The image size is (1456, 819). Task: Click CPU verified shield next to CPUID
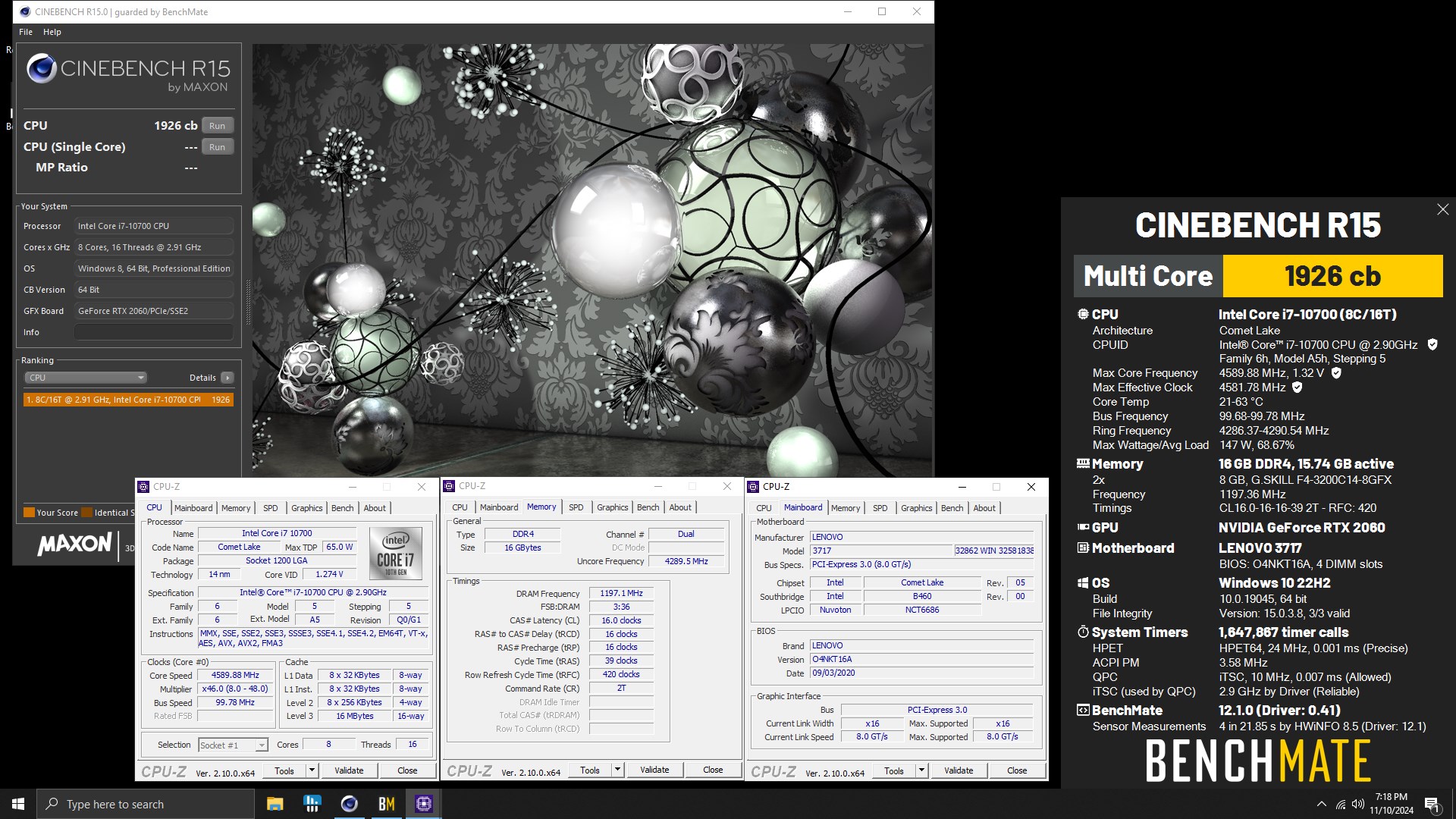1432,344
